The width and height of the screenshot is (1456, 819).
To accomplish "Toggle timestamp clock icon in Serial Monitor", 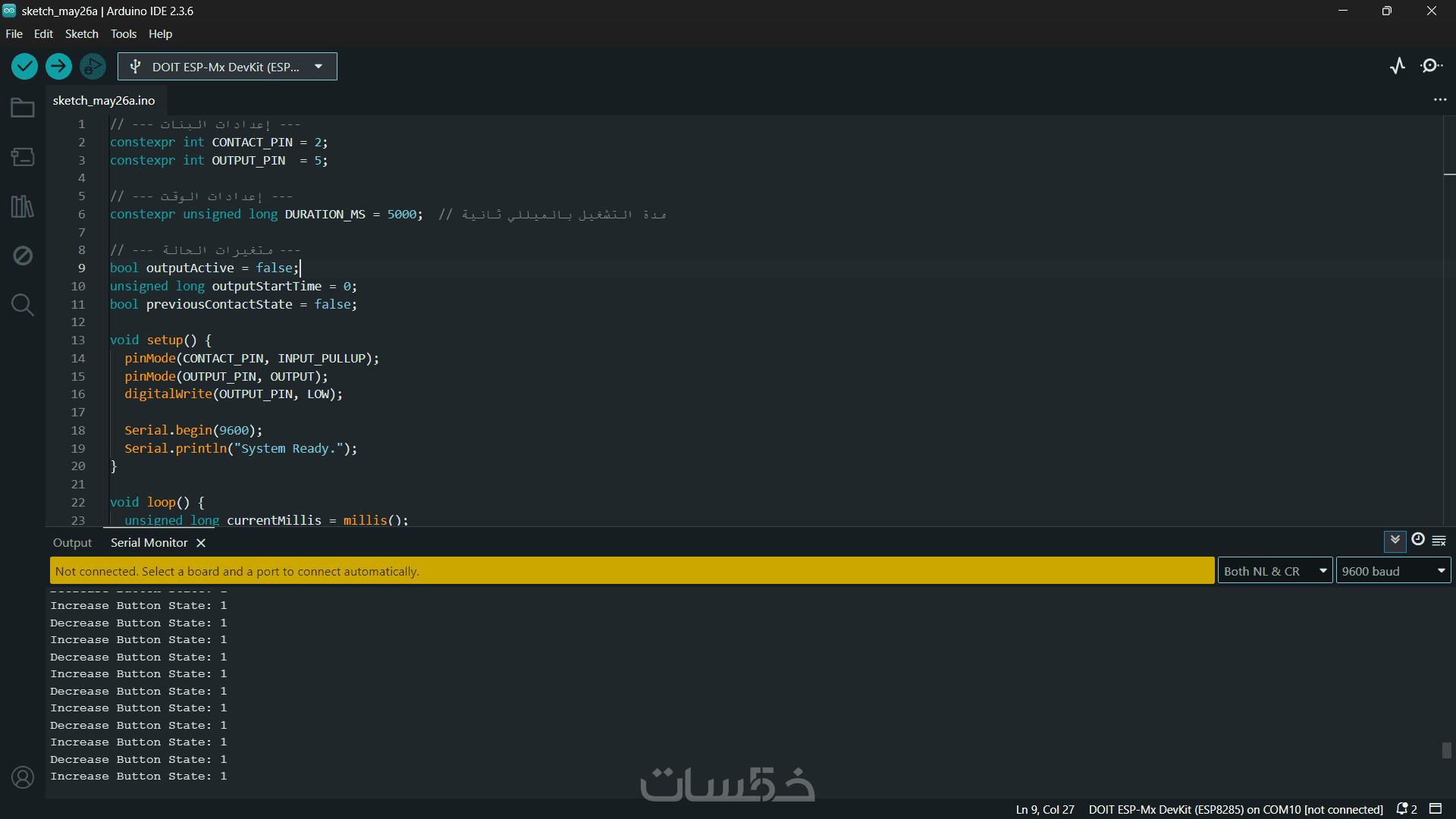I will (x=1417, y=540).
